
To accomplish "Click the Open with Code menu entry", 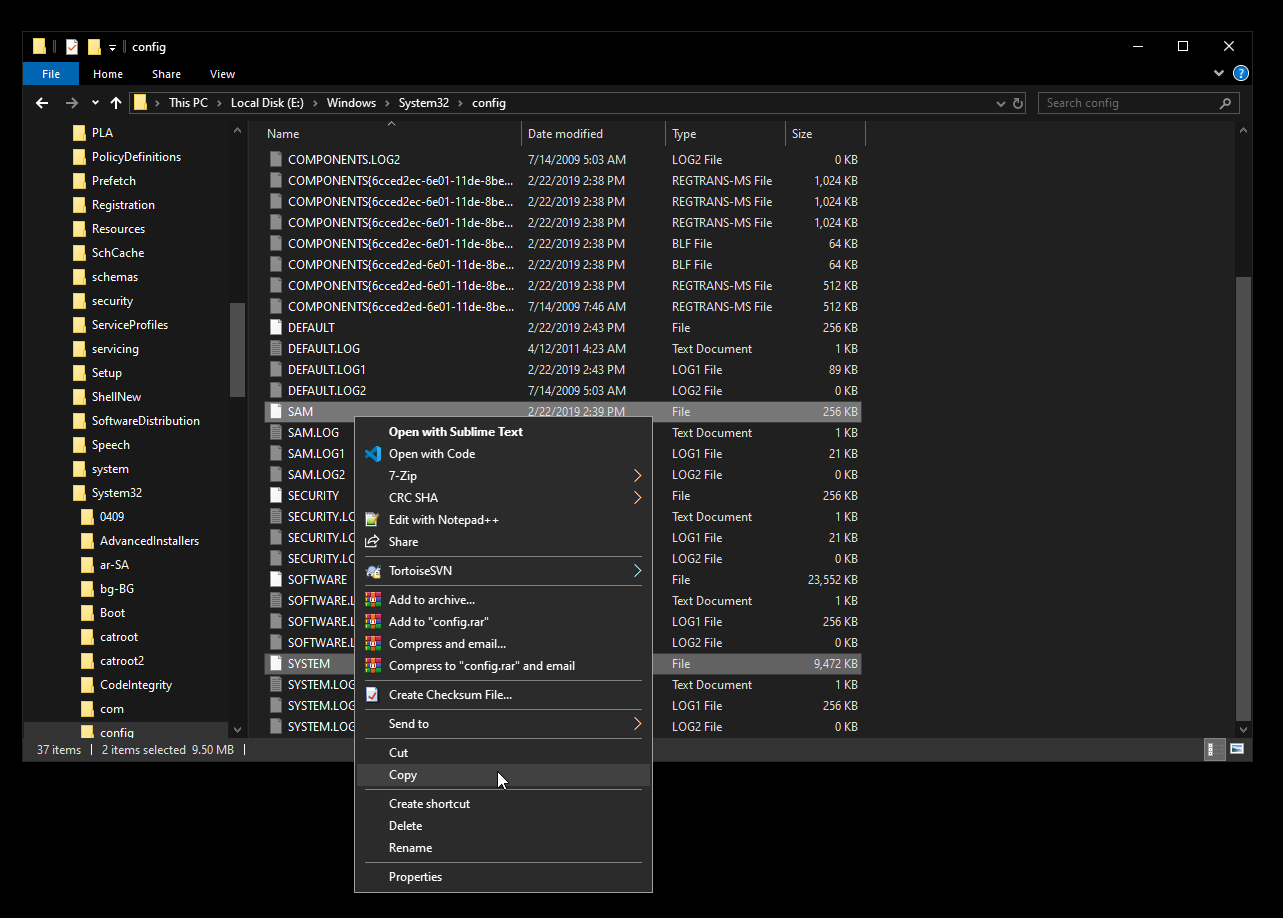I will (x=431, y=454).
